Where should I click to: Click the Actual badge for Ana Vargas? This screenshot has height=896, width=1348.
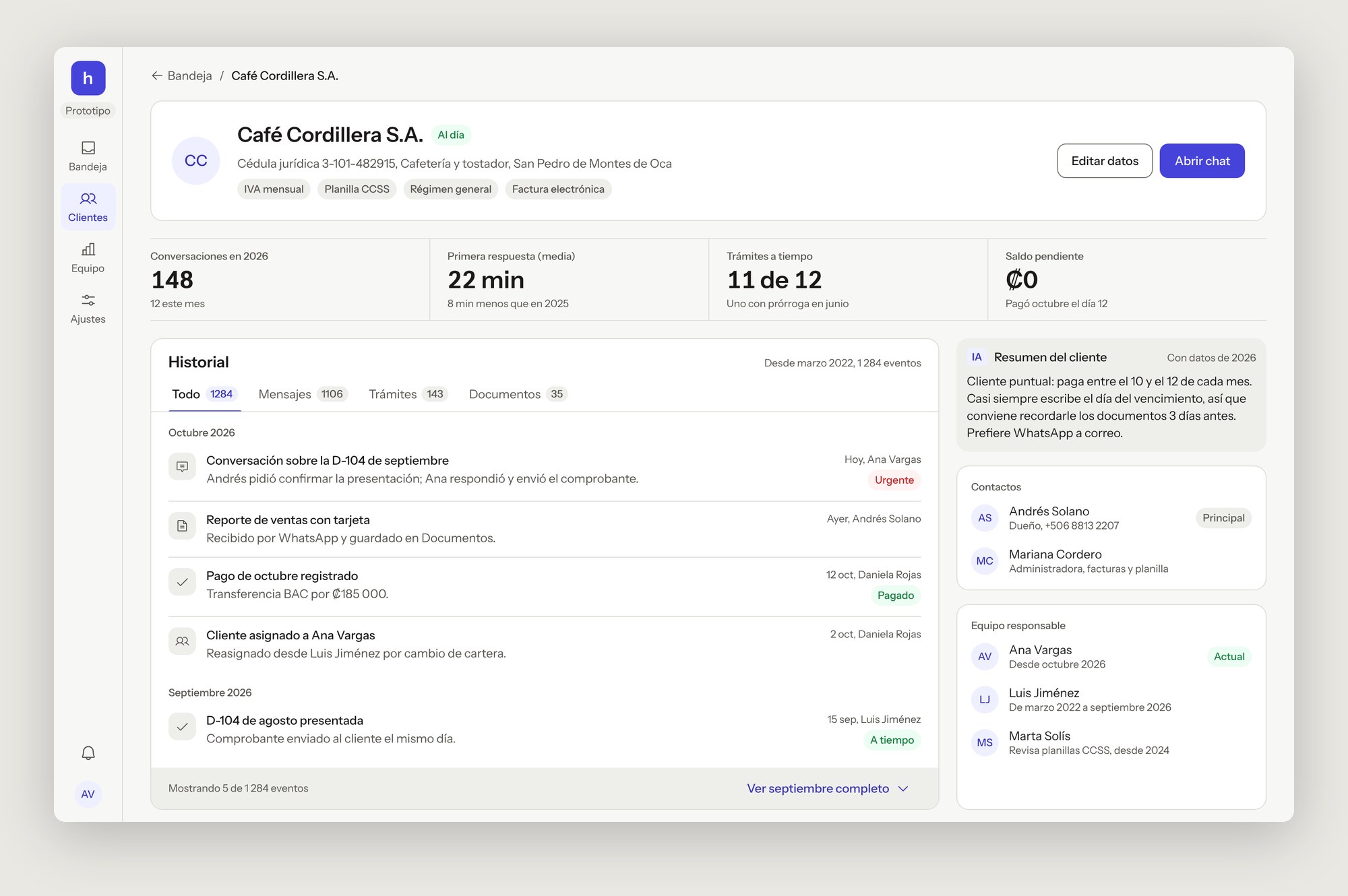click(x=1229, y=656)
